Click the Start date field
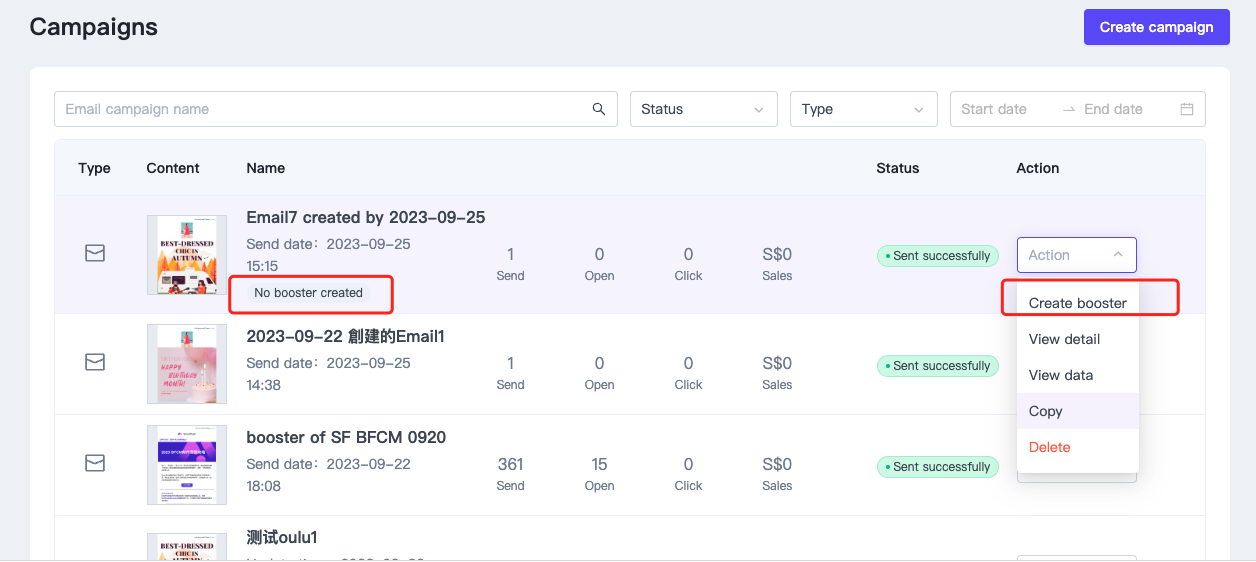 pos(1005,109)
